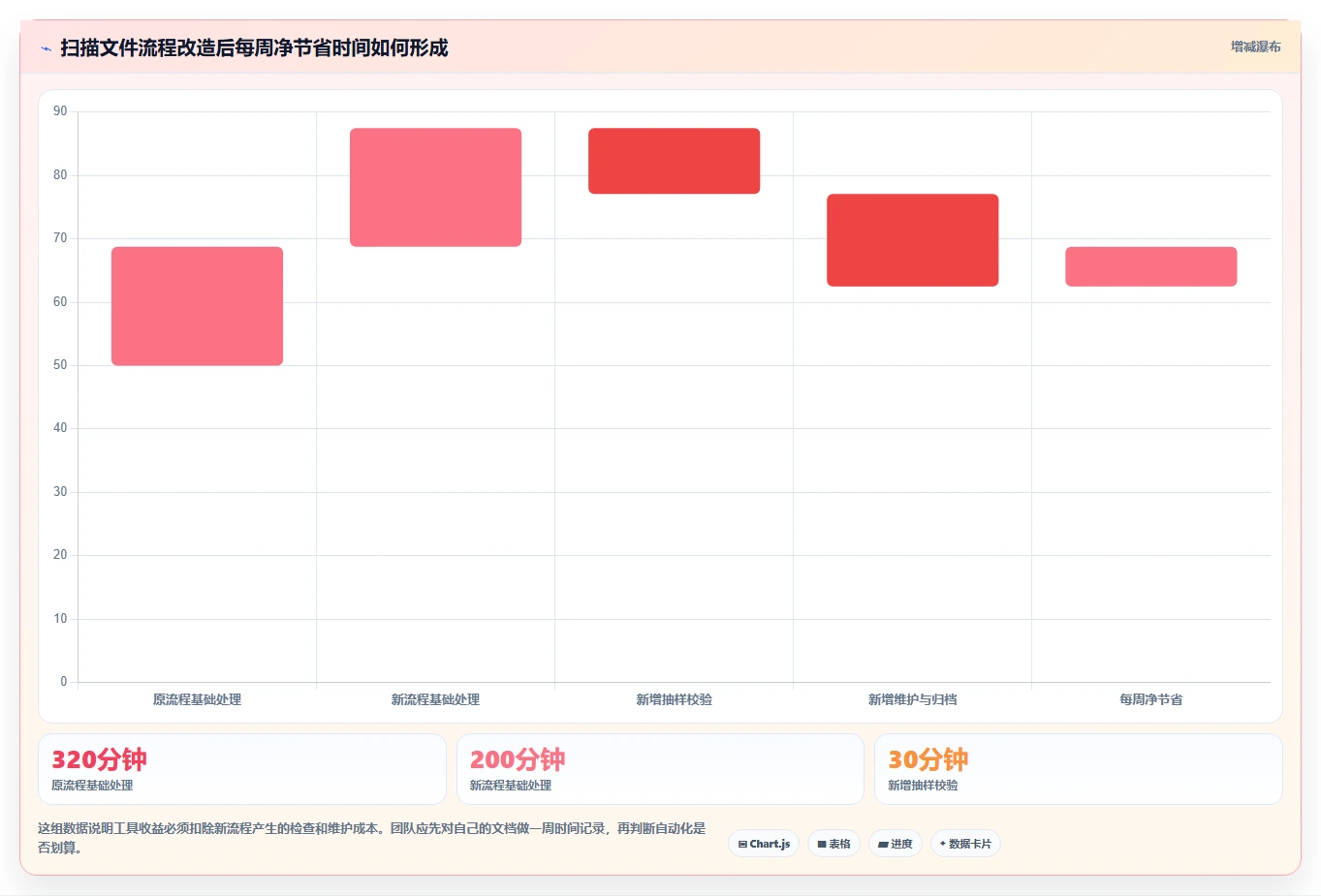Click the 30分钟 data card
The width and height of the screenshot is (1321, 896).
[x=1078, y=769]
